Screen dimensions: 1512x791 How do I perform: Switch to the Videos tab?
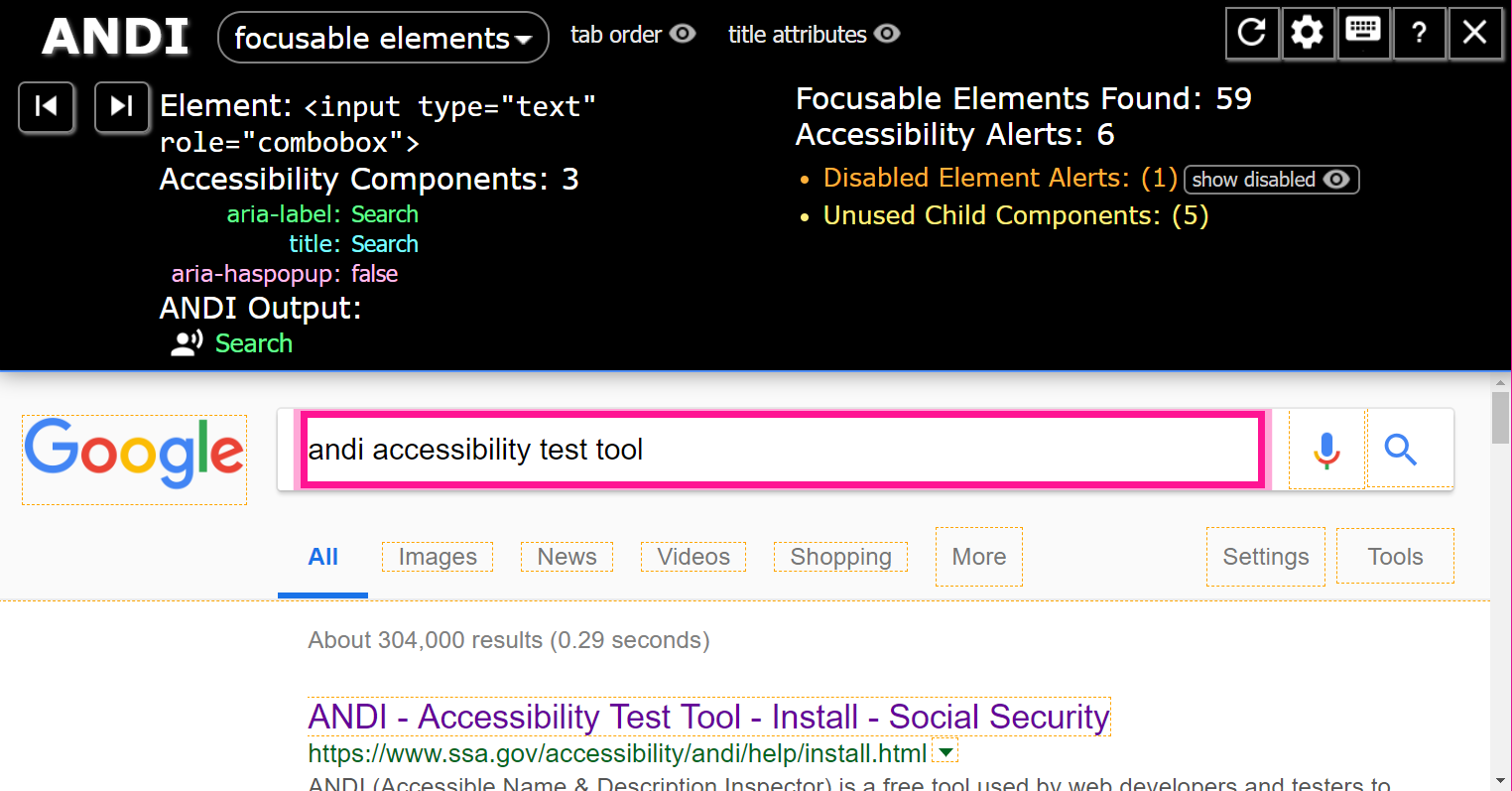click(693, 557)
